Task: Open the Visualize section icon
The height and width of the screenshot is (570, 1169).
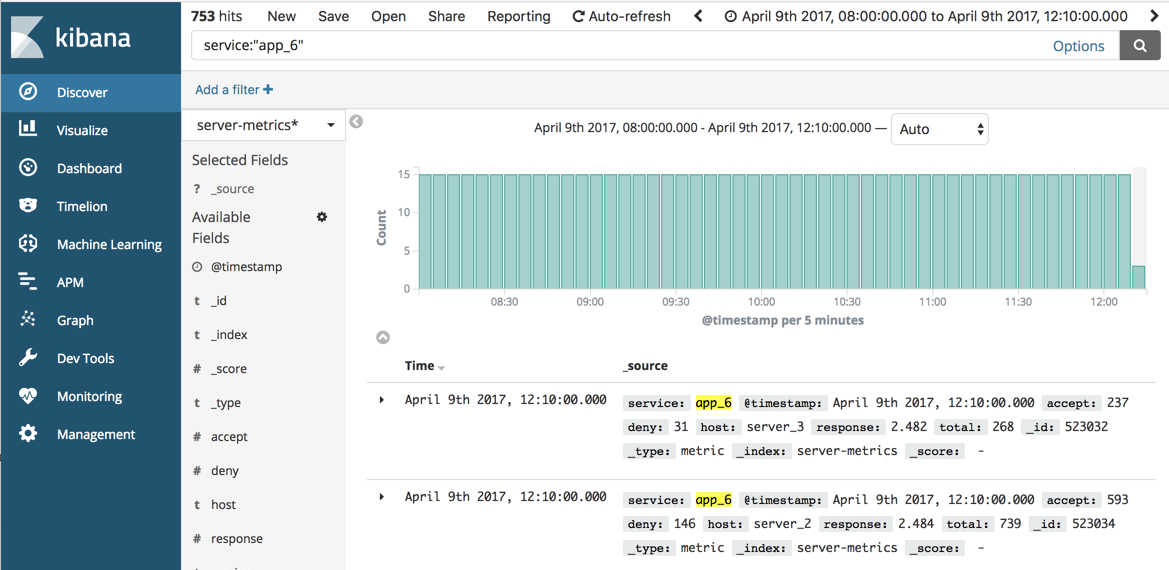Action: 28,129
